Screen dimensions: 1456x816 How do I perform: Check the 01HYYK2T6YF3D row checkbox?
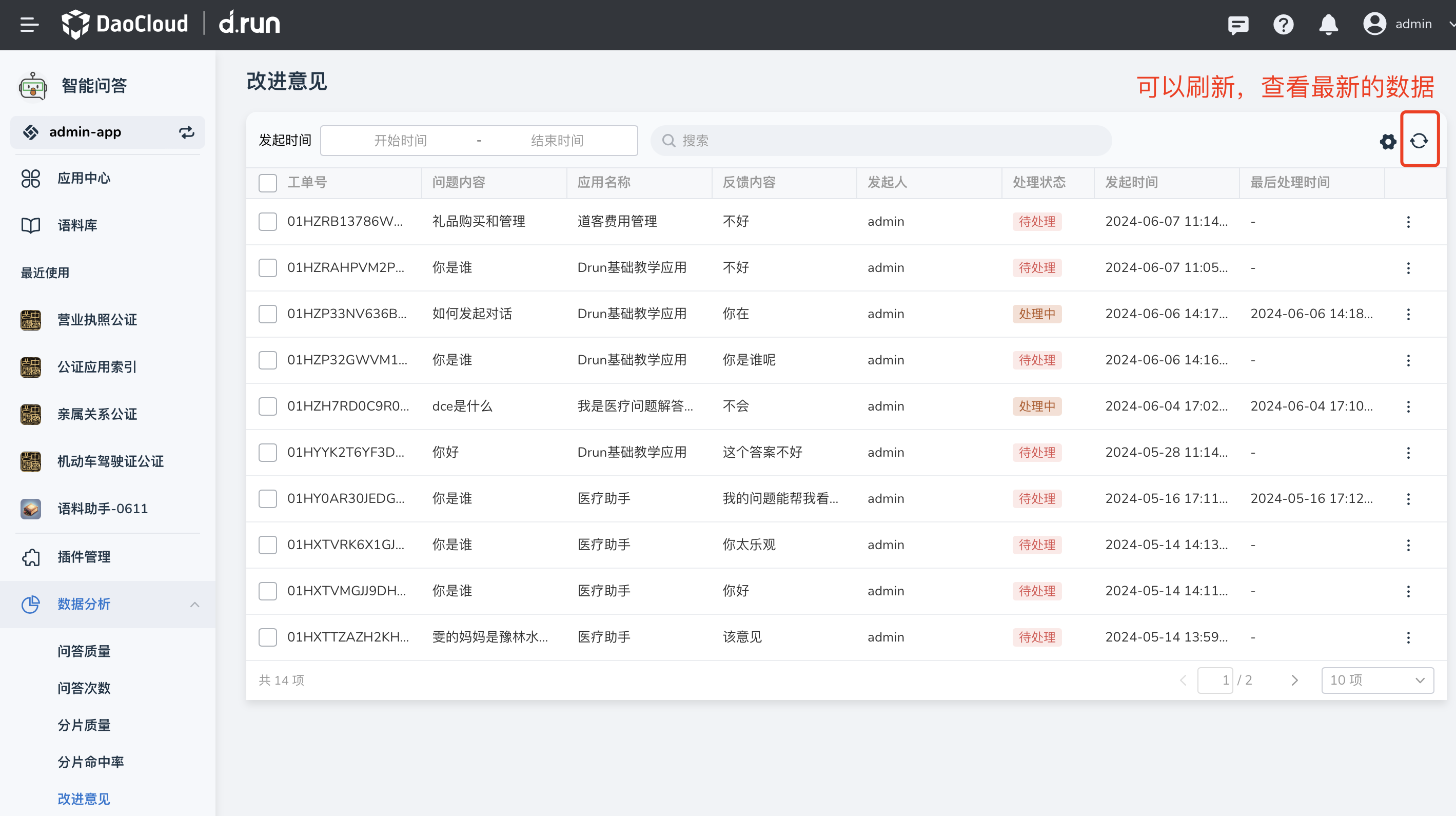click(267, 452)
